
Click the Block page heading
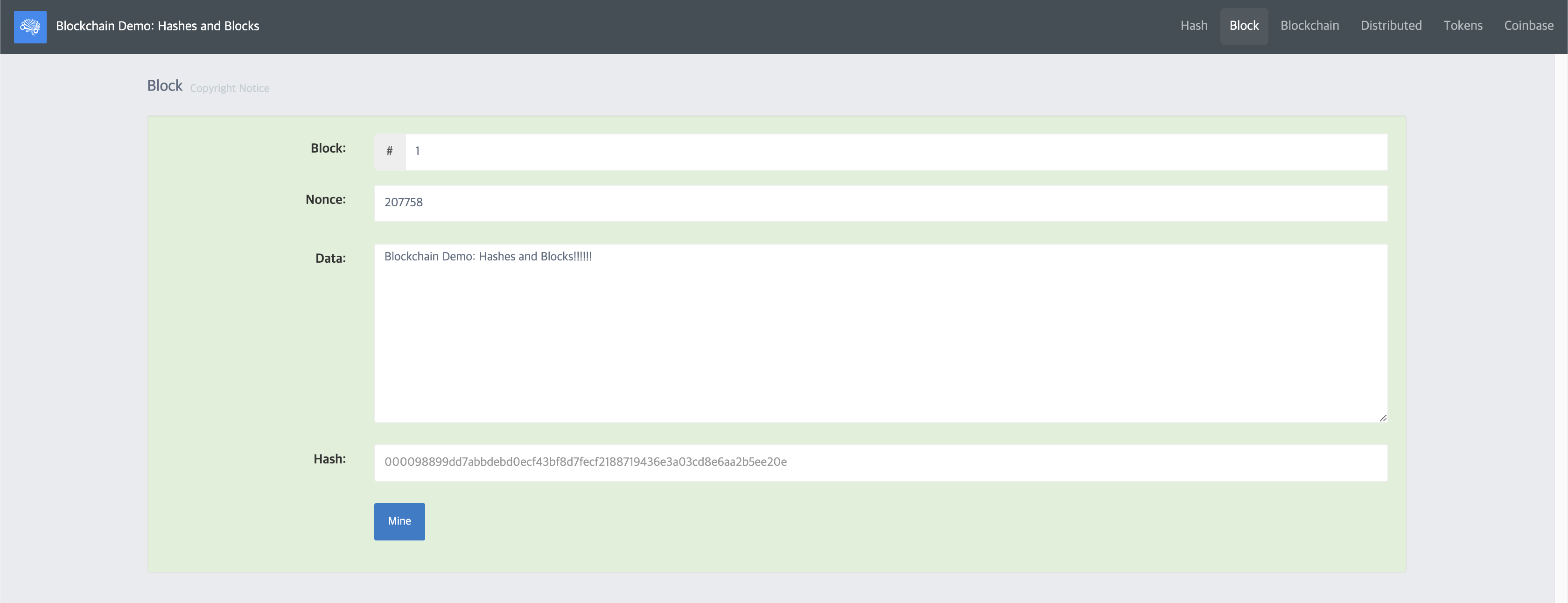(x=164, y=86)
